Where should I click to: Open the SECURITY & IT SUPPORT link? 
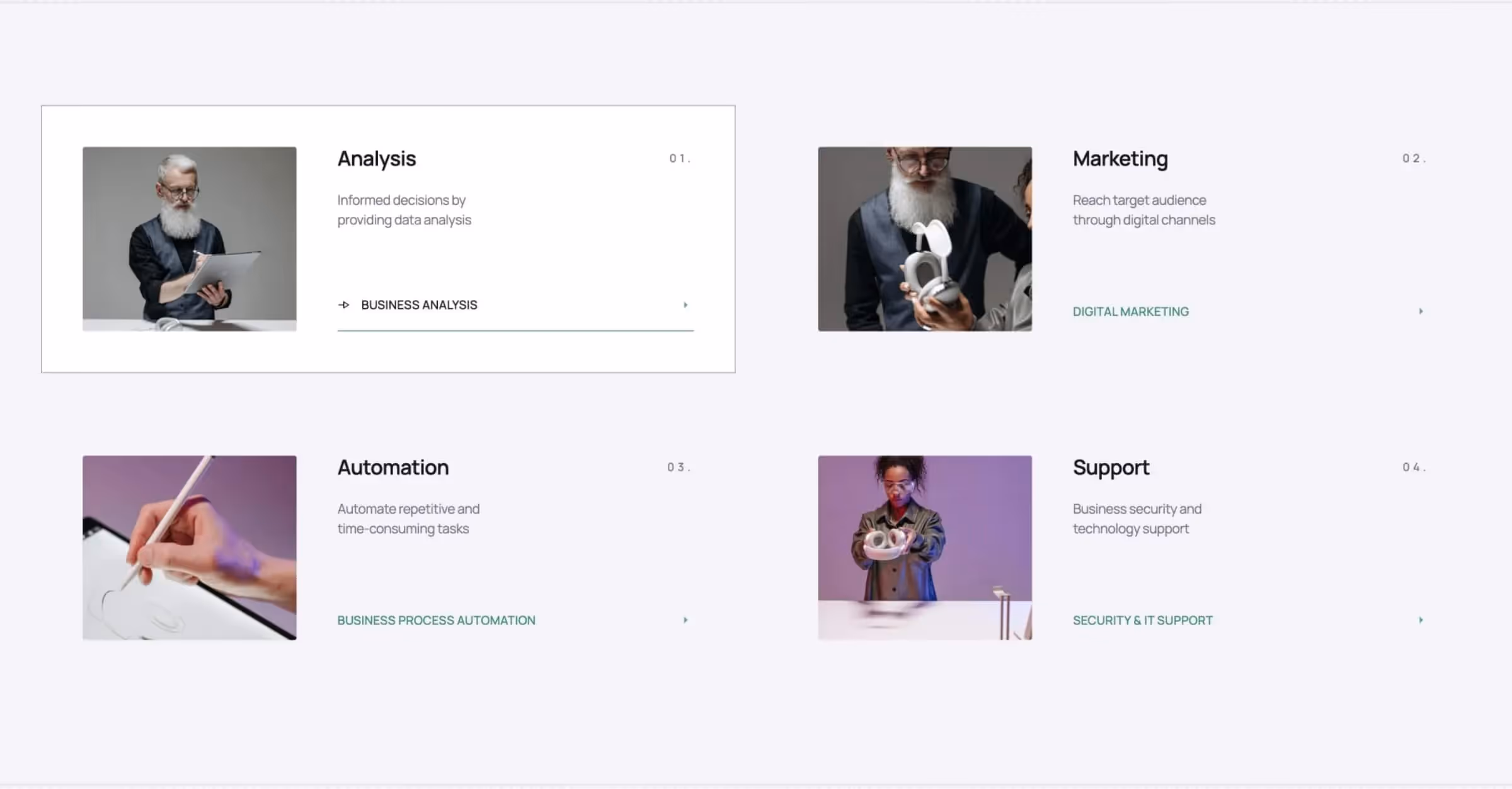tap(1142, 620)
